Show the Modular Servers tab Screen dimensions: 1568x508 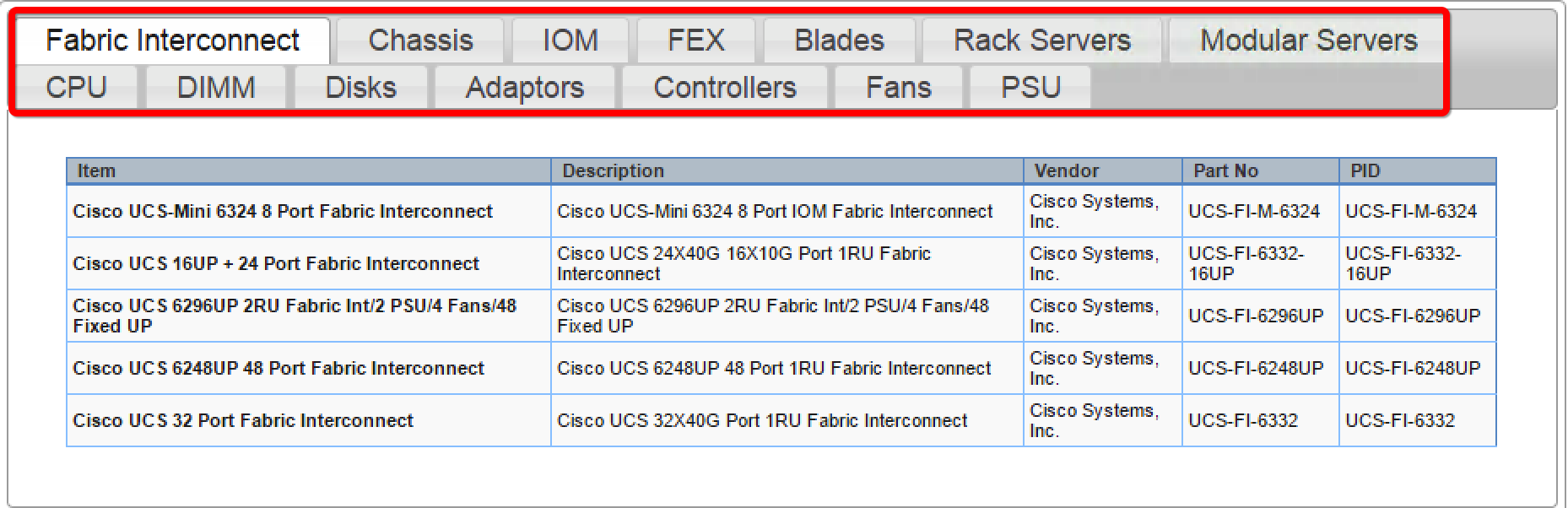pyautogui.click(x=1307, y=41)
